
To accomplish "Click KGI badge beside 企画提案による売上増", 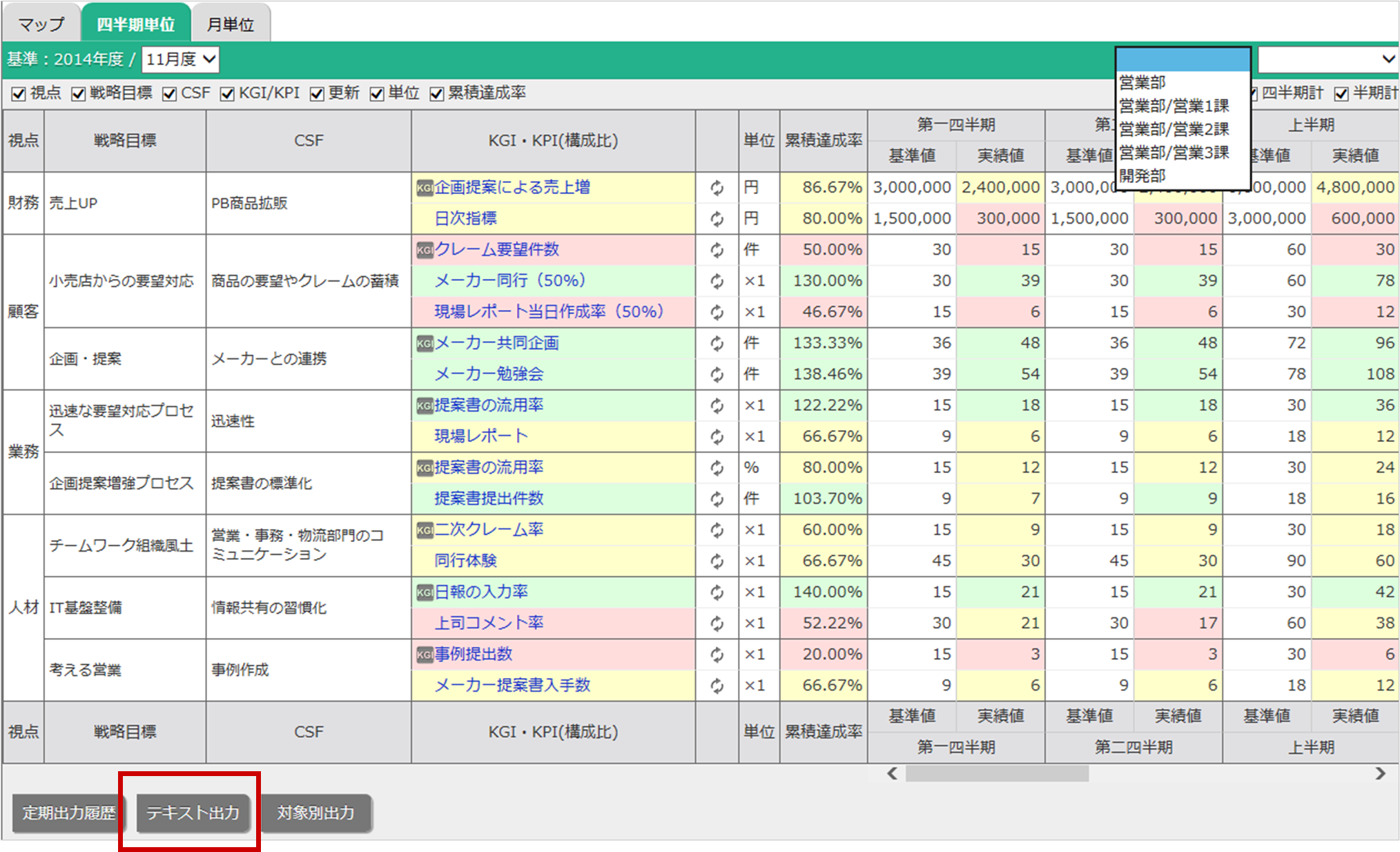I will click(x=425, y=187).
